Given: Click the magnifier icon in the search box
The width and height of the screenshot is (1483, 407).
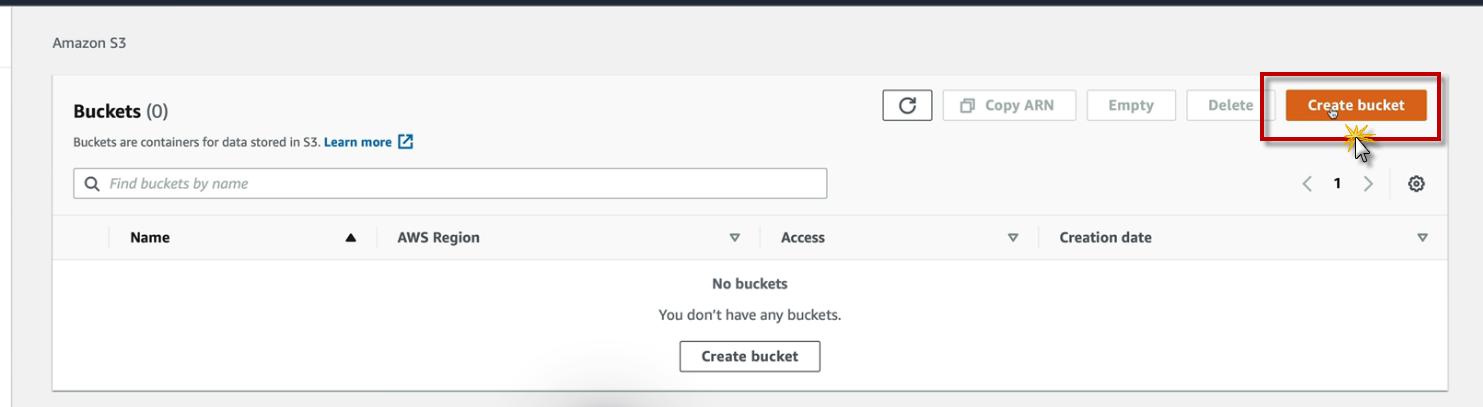Looking at the screenshot, I should point(92,184).
